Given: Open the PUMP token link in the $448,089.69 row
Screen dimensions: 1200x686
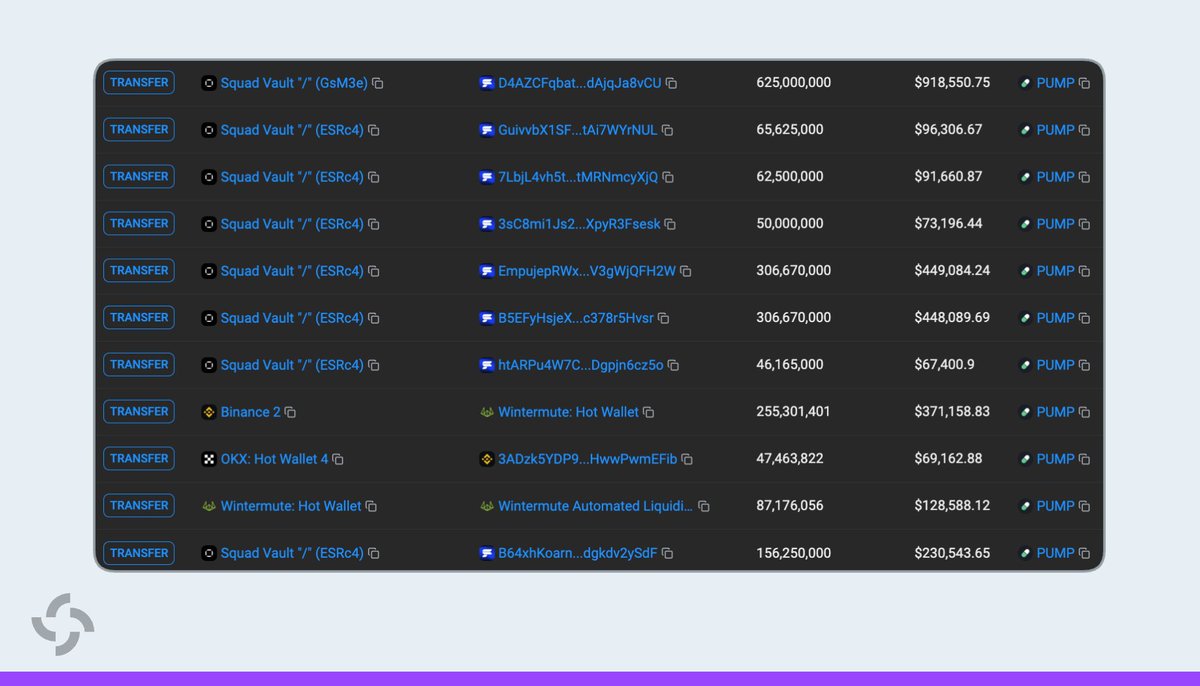Looking at the screenshot, I should tap(1055, 318).
